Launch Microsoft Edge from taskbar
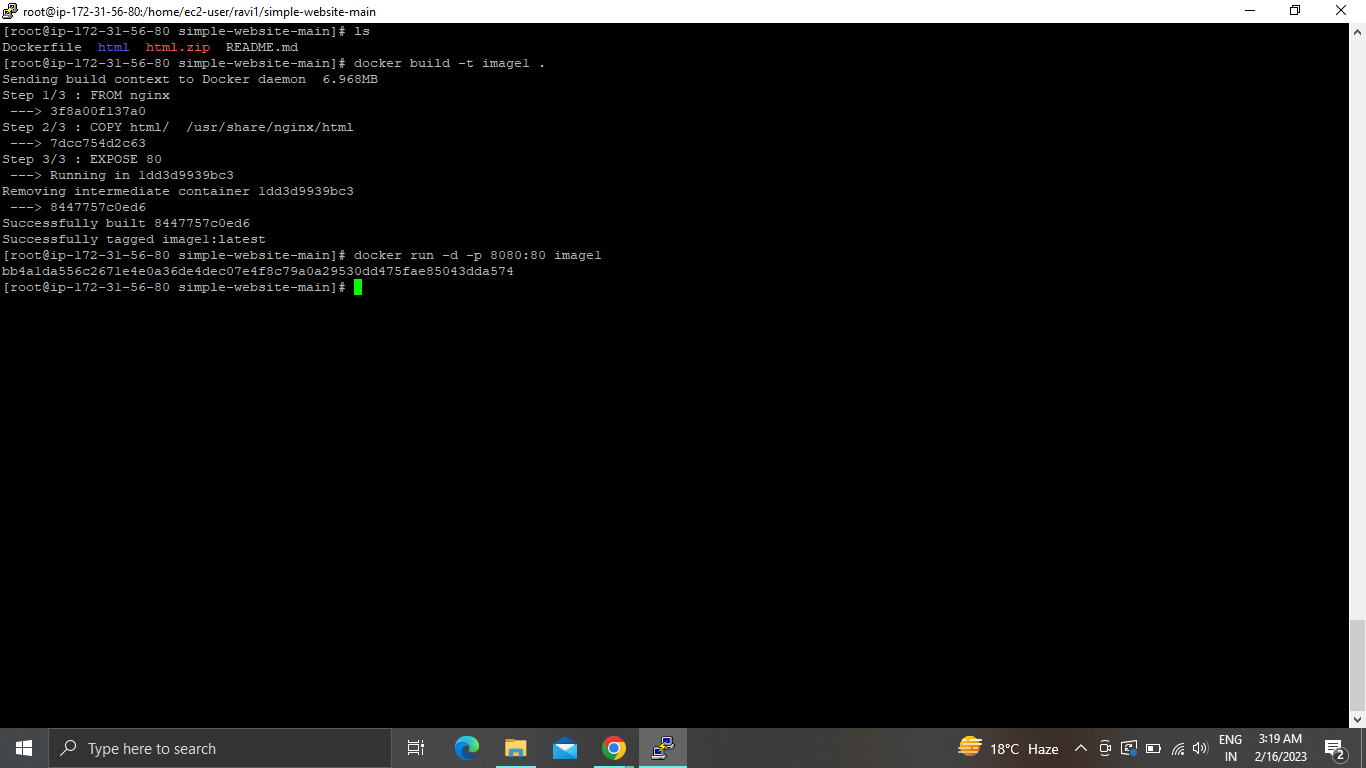The width and height of the screenshot is (1366, 768). click(467, 748)
